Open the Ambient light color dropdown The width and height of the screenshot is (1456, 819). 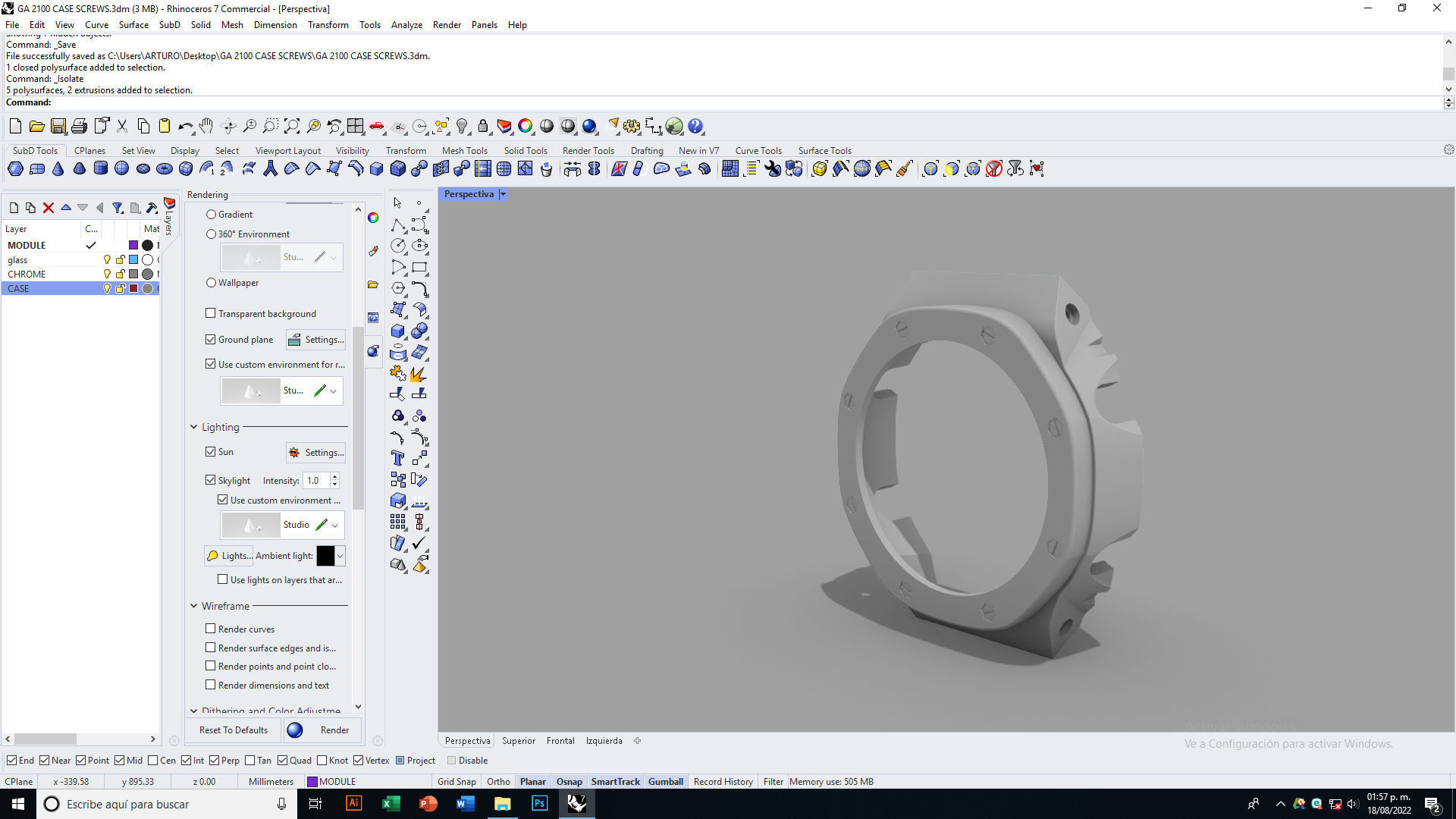[340, 556]
